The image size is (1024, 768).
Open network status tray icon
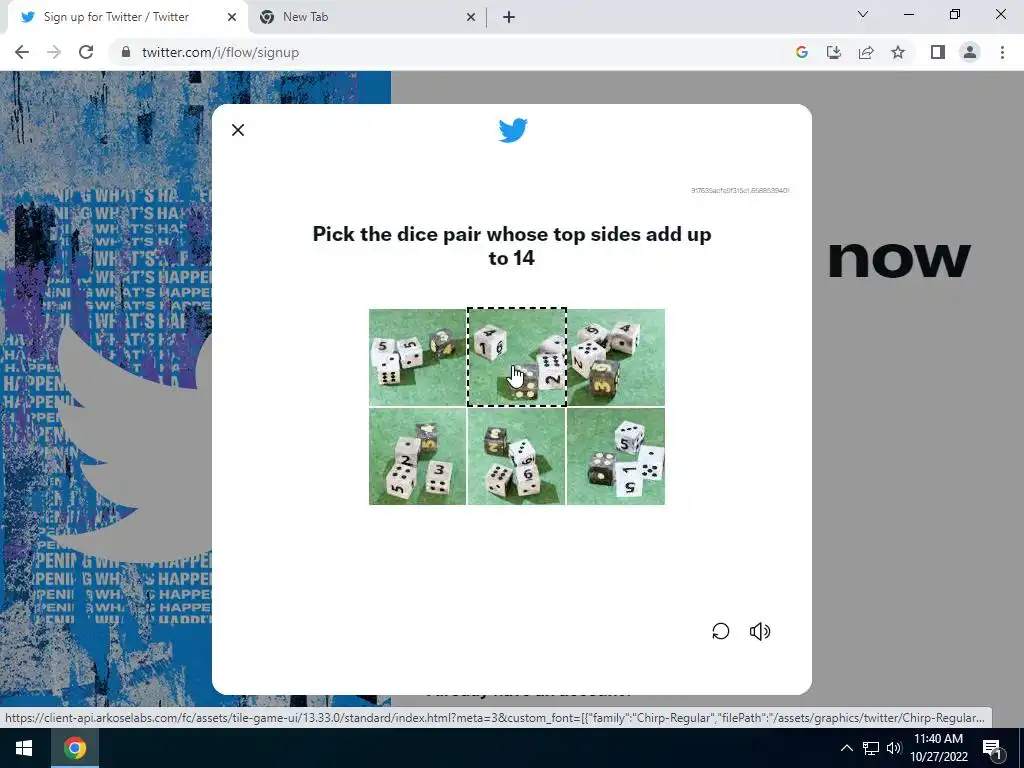[871, 748]
